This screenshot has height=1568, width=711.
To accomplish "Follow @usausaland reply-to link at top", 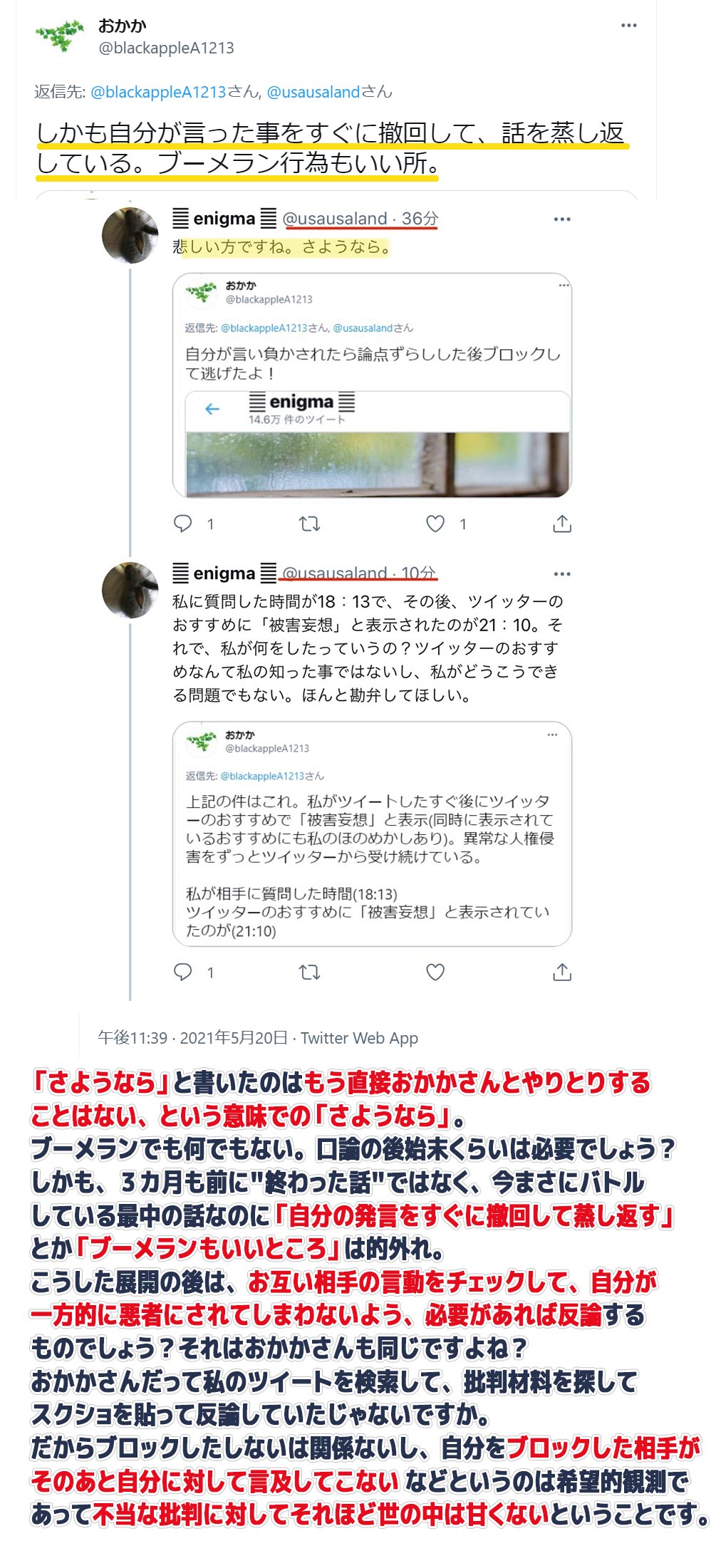I will pos(313,92).
